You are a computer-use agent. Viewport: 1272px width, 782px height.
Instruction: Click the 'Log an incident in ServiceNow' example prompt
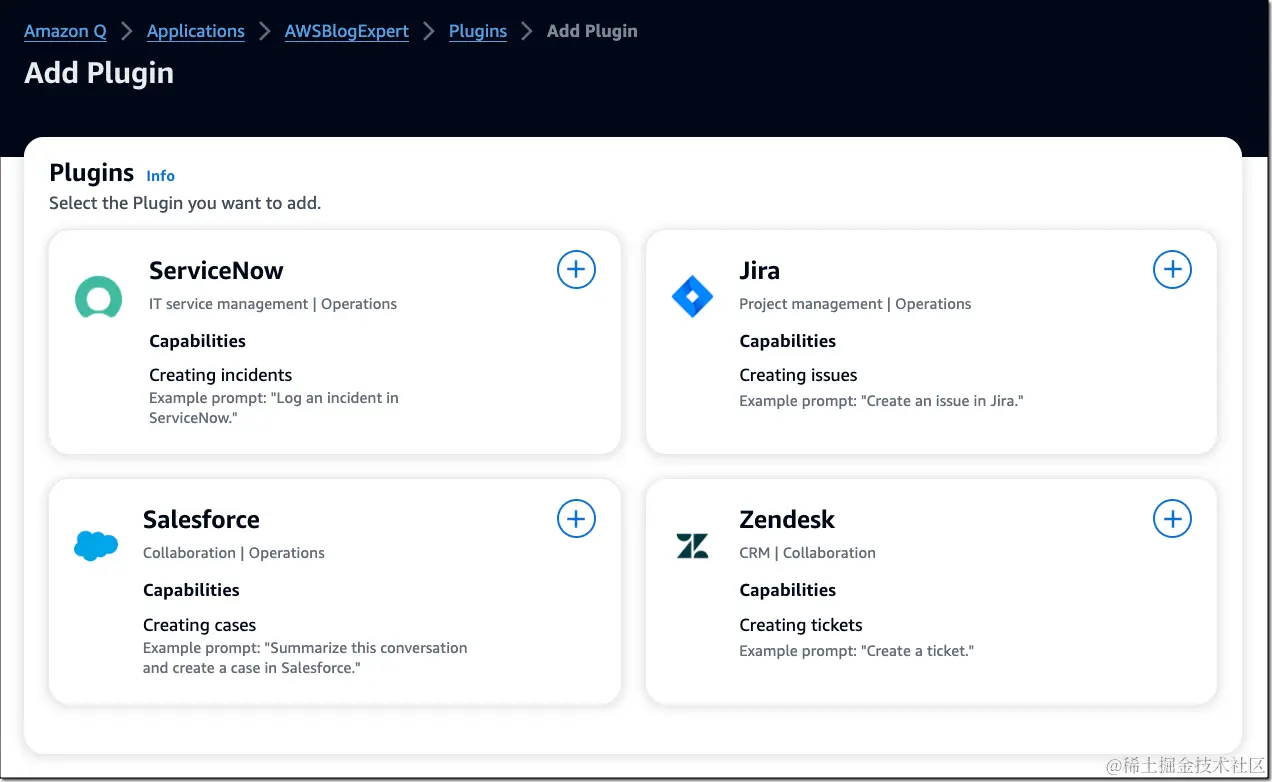tap(274, 408)
